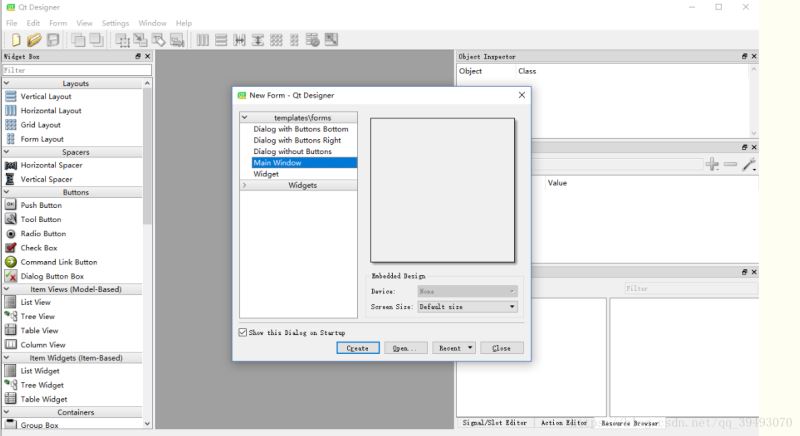800x436 pixels.
Task: Collapse the templates\forms tree group
Action: click(x=244, y=117)
